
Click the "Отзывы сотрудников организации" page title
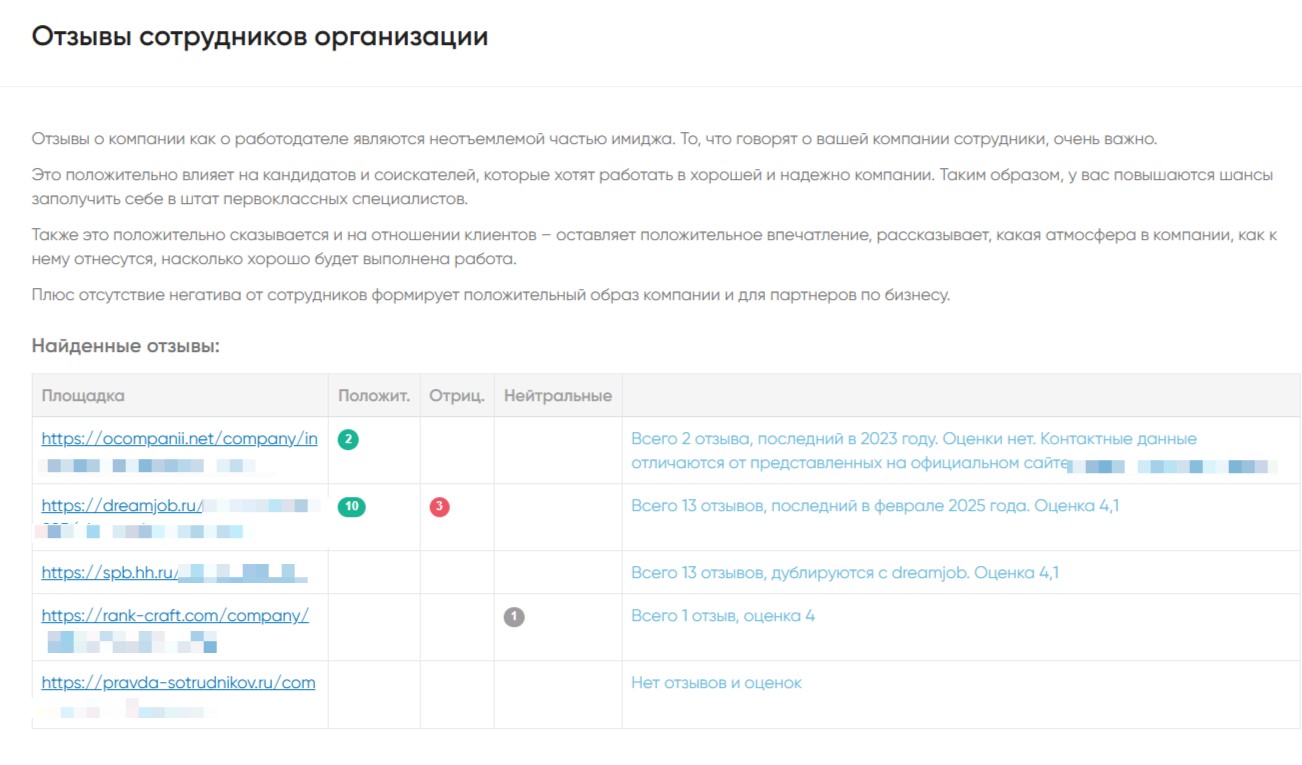click(260, 37)
